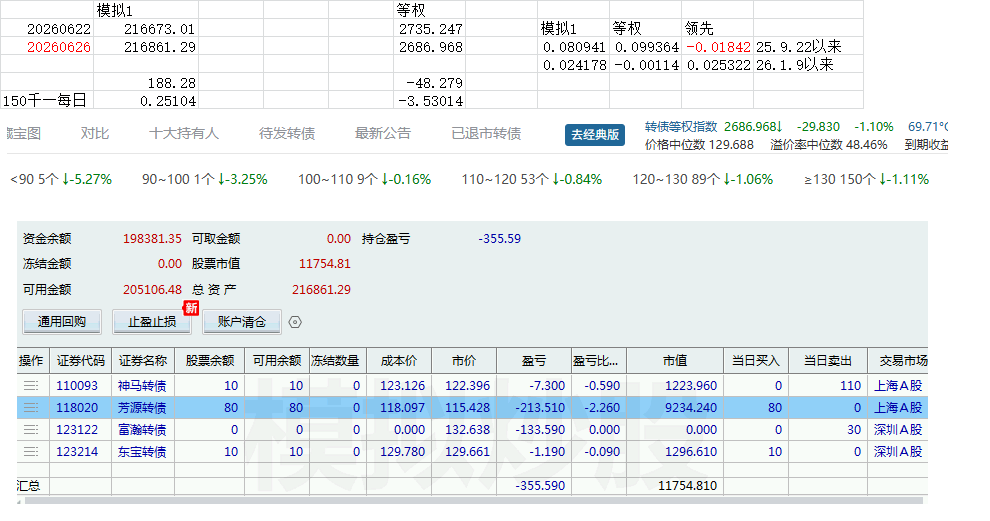
Task: Click the market value 9234.240 cell
Action: 675,407
